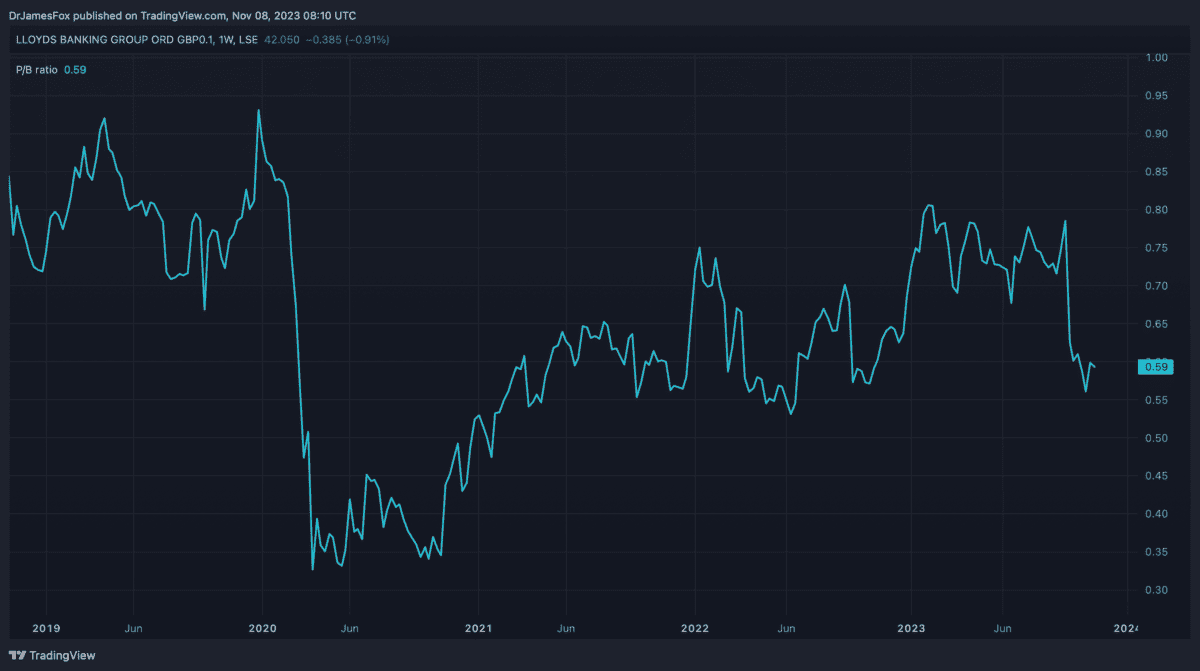Click the 0.45 mark on price scale
Image resolution: width=1200 pixels, height=671 pixels.
tap(1156, 476)
